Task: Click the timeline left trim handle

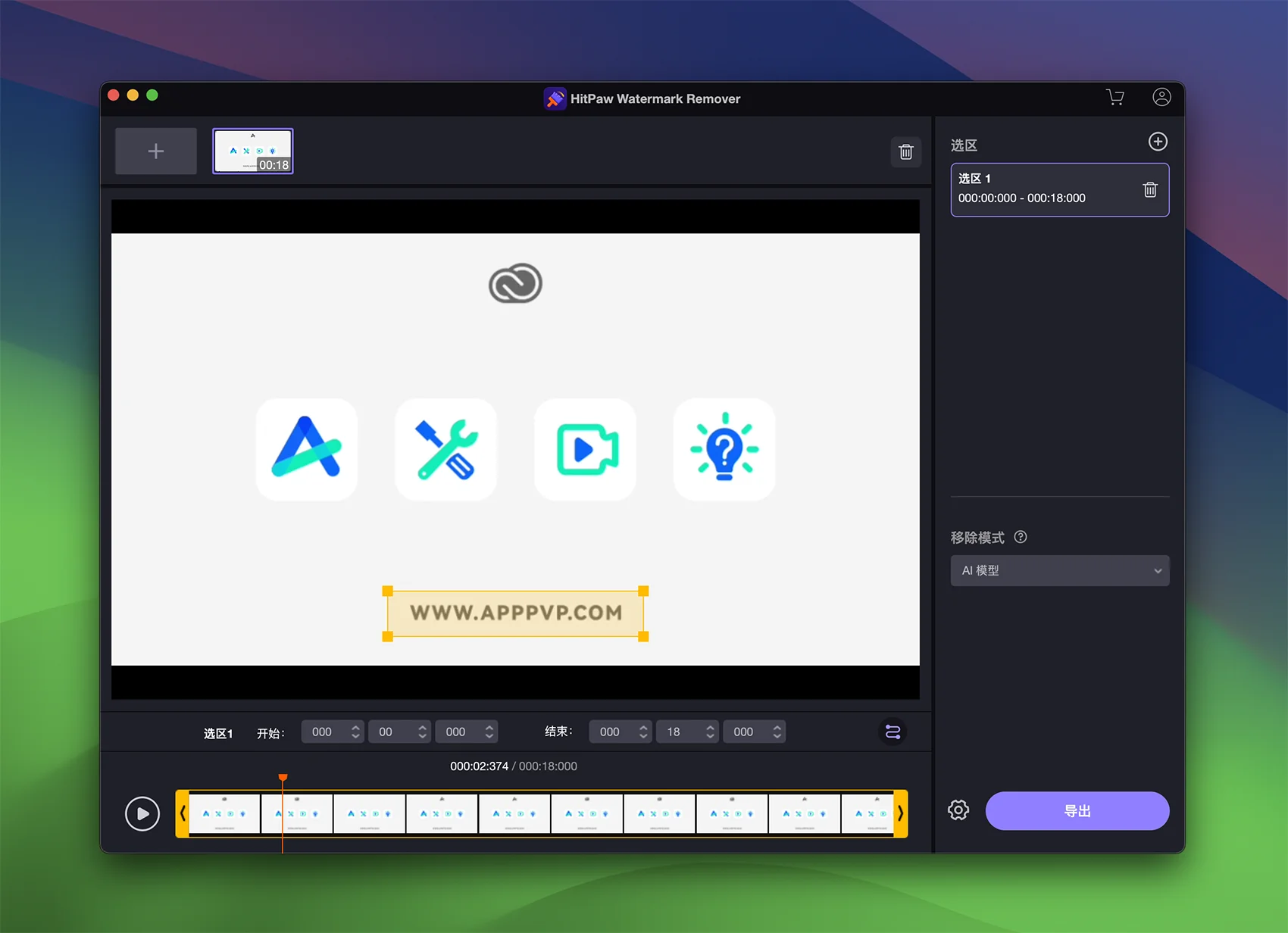Action: (x=183, y=813)
